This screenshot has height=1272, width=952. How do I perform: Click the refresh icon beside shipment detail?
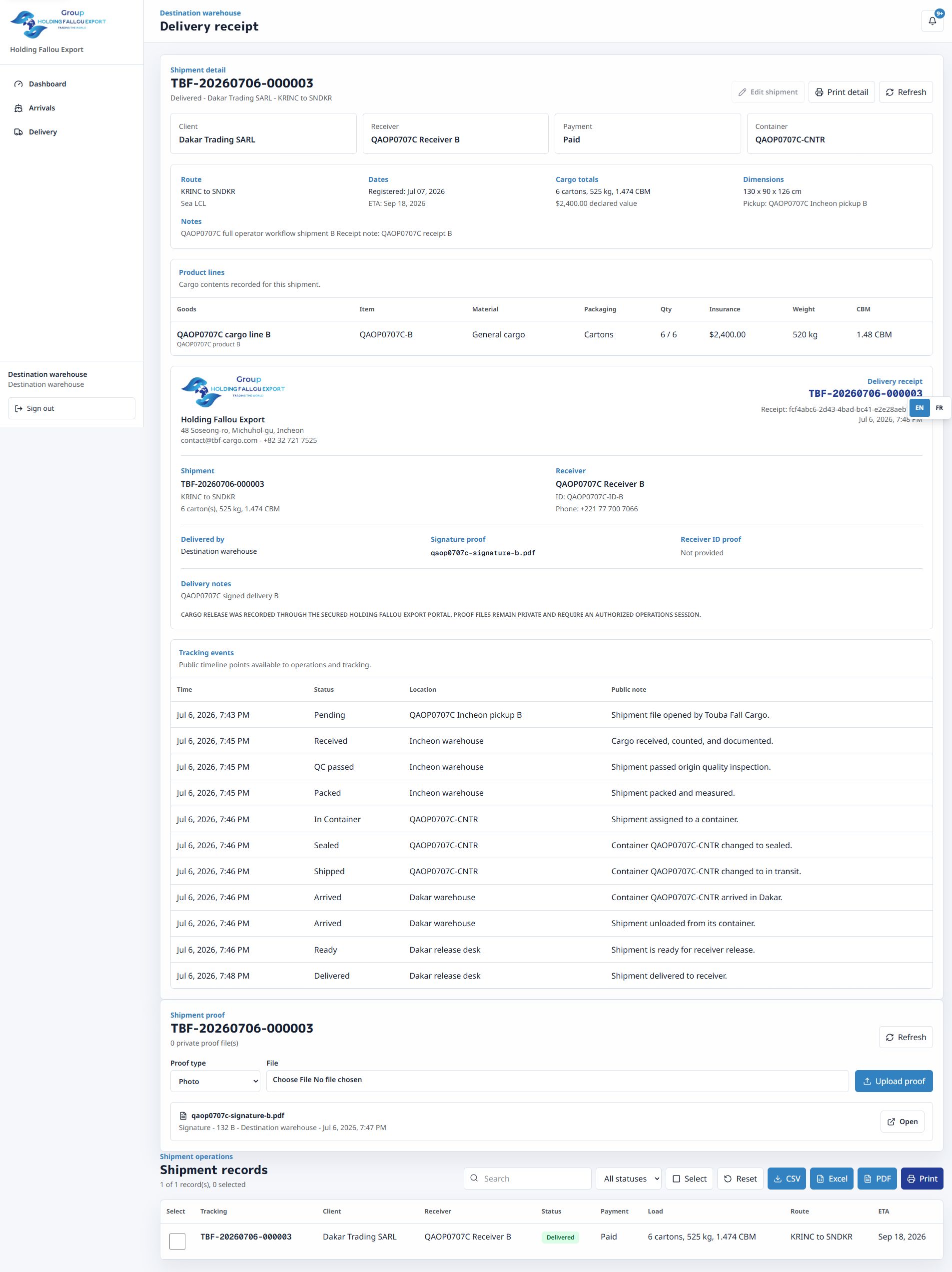pyautogui.click(x=890, y=92)
